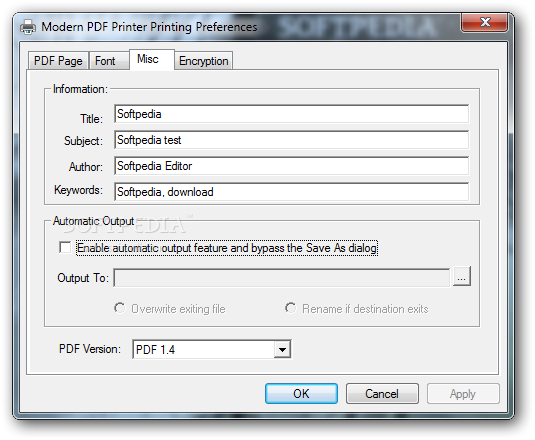Click the Cancel button
The height and width of the screenshot is (440, 535).
[382, 394]
